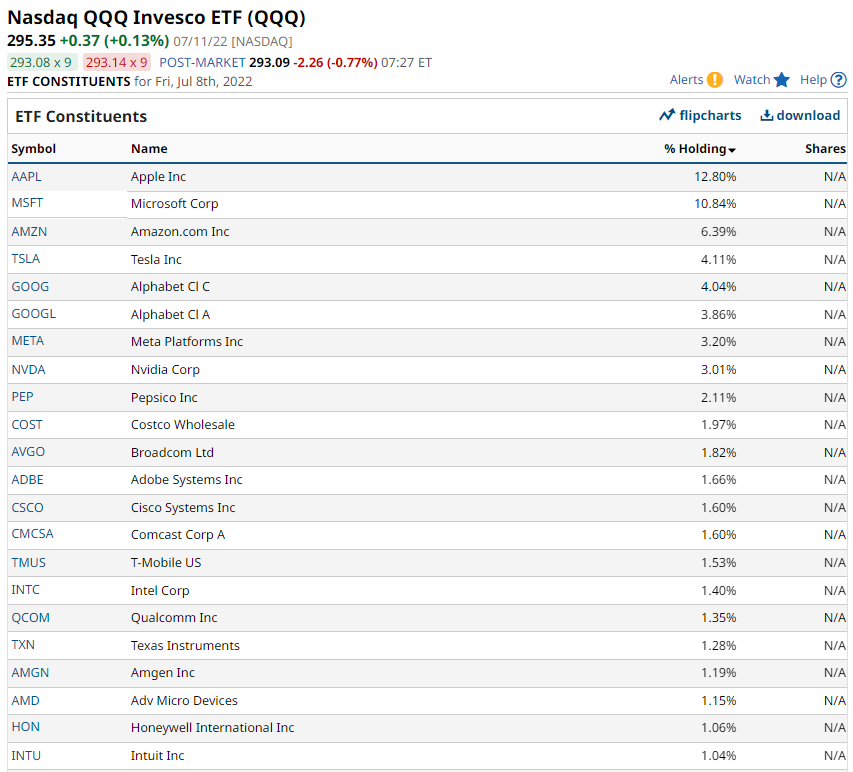
Task: Click the ask quote 293.14 x 9
Action: click(x=118, y=63)
